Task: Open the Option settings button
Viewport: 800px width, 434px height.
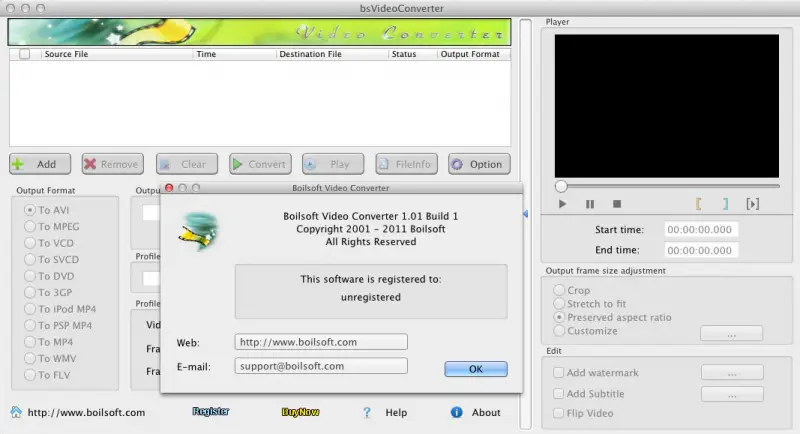Action: [x=479, y=164]
